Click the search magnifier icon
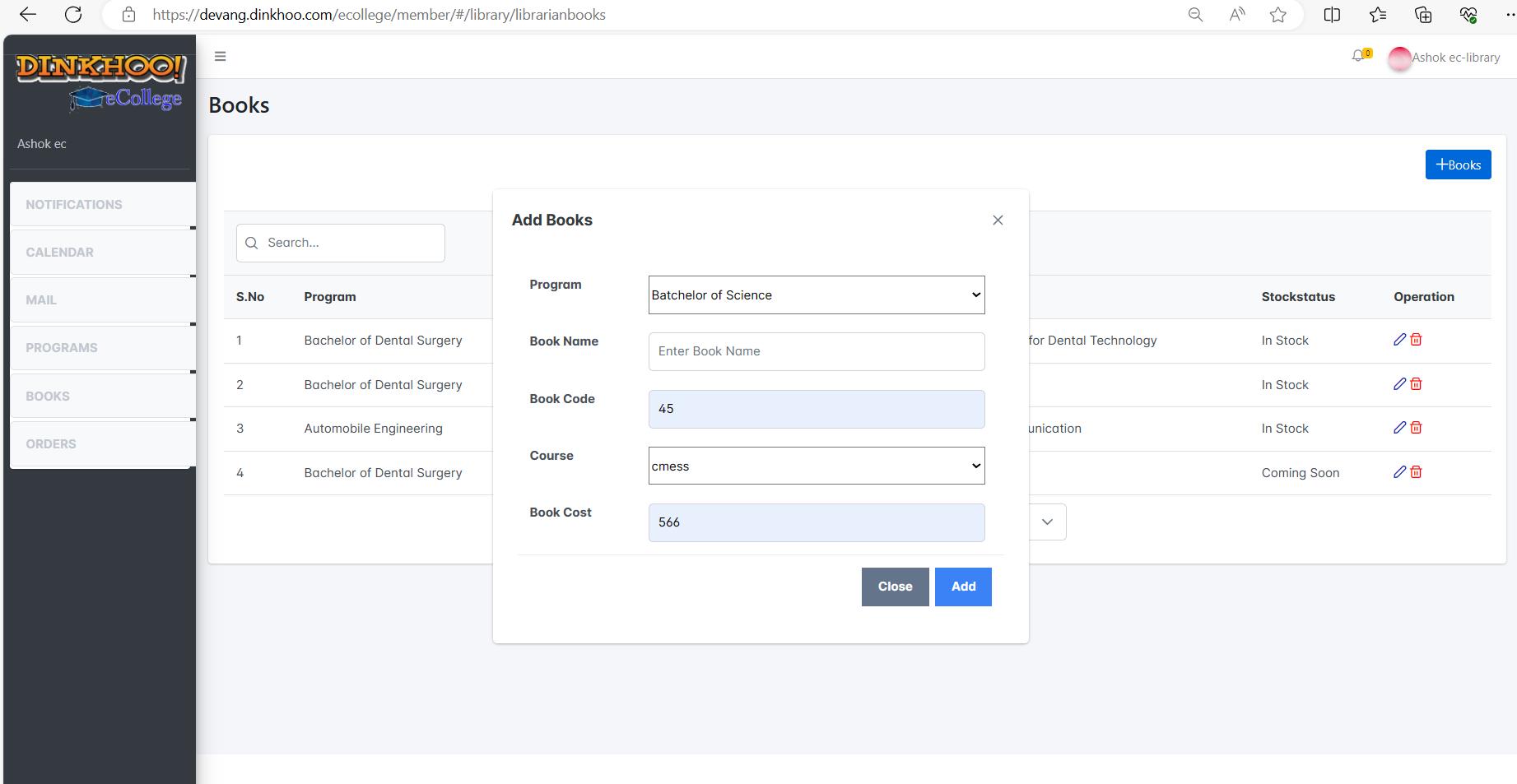The height and width of the screenshot is (784, 1517). (252, 244)
